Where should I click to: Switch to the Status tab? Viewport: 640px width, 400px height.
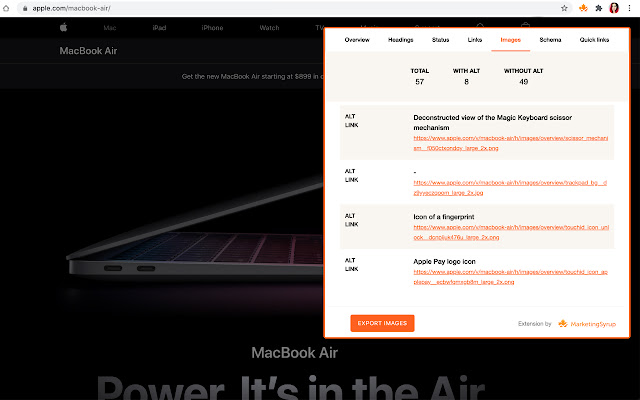pyautogui.click(x=440, y=40)
